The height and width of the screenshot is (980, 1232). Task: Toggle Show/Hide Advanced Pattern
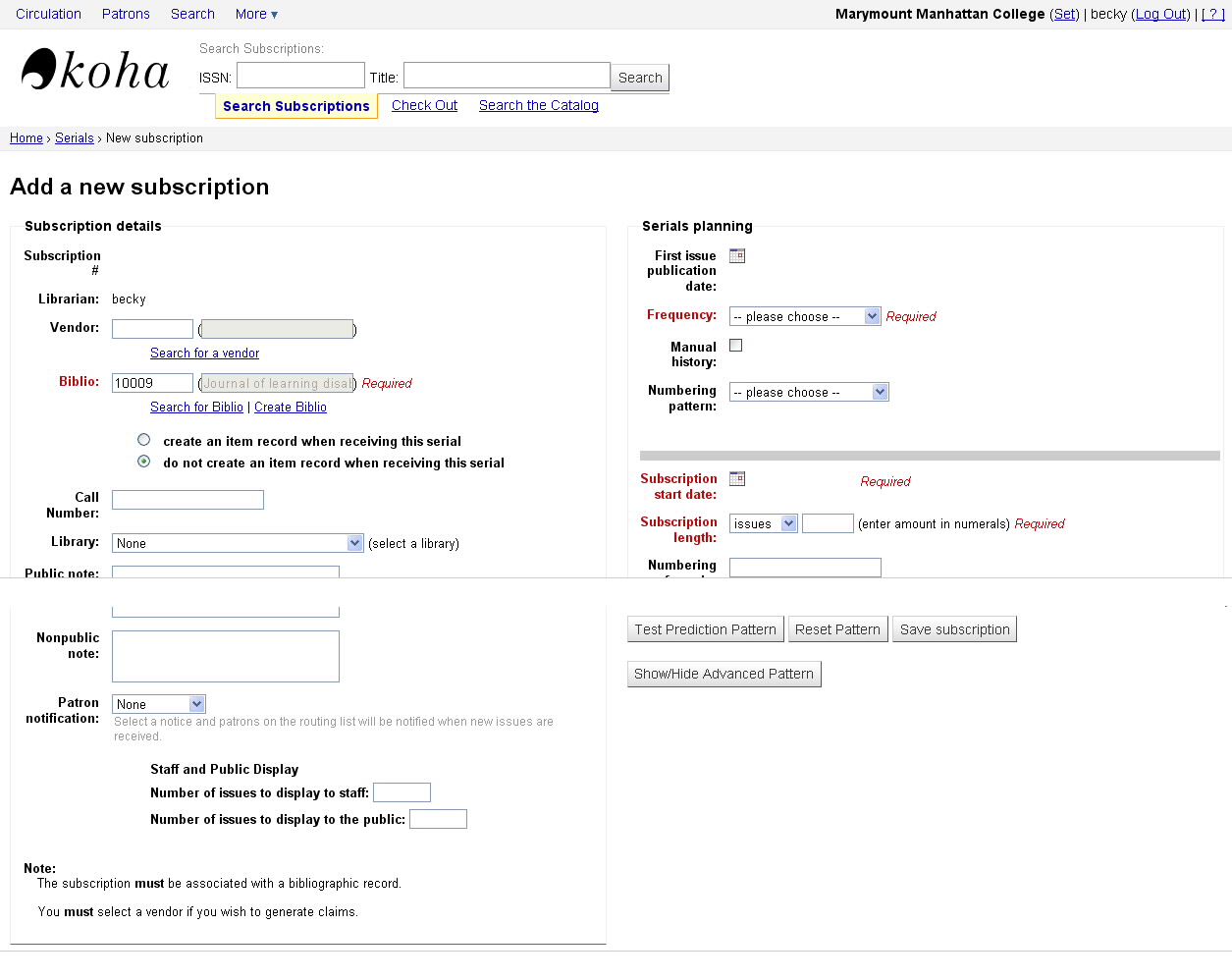(x=723, y=674)
